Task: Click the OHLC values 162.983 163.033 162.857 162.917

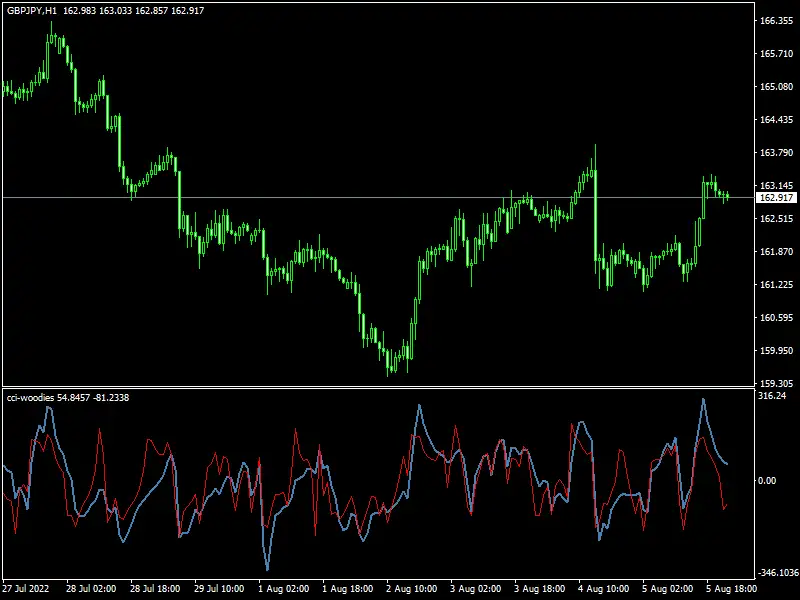Action: click(x=133, y=11)
